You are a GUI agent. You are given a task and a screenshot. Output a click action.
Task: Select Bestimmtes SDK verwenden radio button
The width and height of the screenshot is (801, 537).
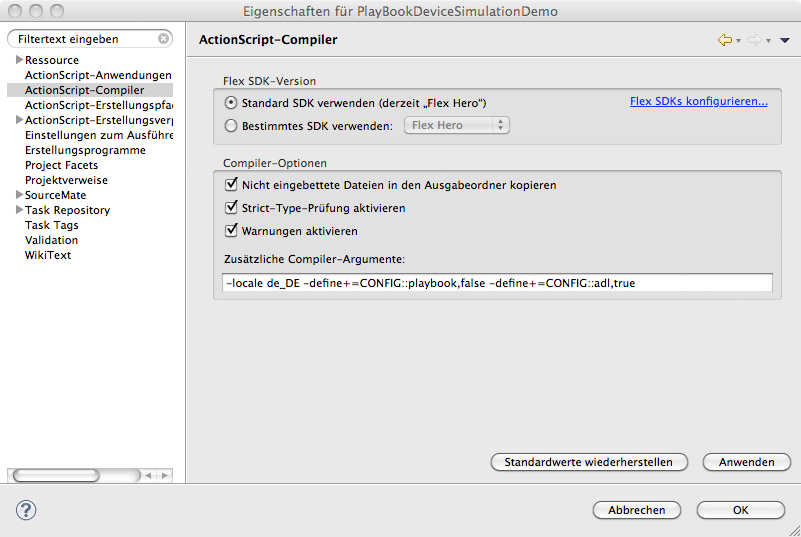[231, 125]
